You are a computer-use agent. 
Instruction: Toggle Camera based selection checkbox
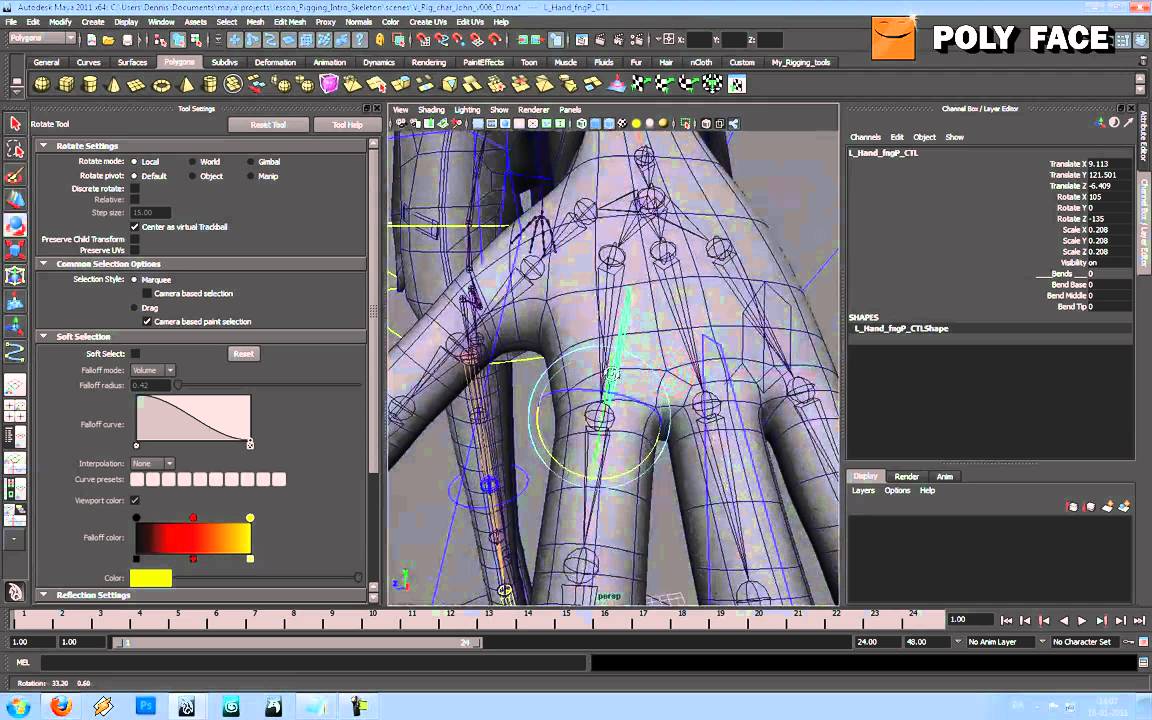(147, 294)
